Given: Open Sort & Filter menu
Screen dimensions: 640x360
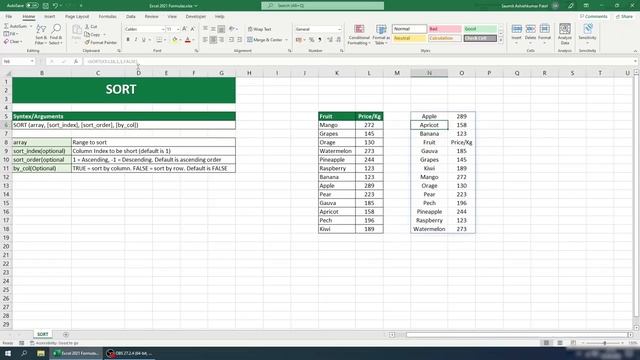Looking at the screenshot, I should pyautogui.click(x=41, y=34).
